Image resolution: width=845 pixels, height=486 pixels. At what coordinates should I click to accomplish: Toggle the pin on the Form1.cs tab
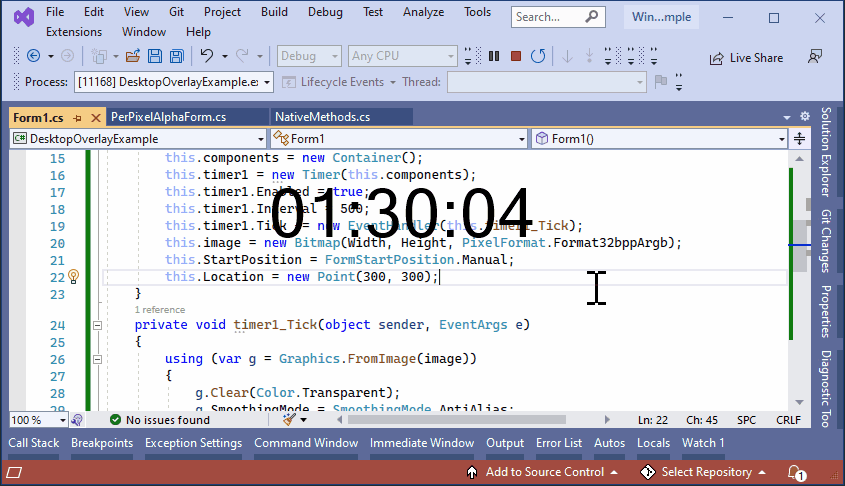pos(77,117)
